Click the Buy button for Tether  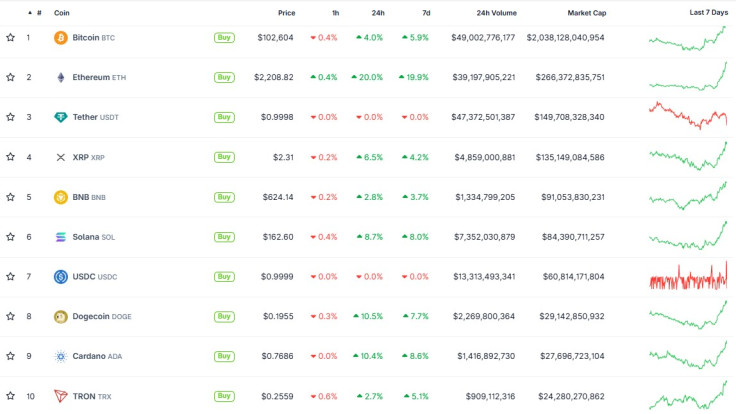(224, 117)
